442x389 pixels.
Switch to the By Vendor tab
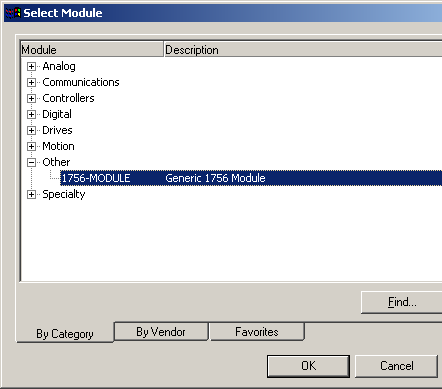coord(161,332)
